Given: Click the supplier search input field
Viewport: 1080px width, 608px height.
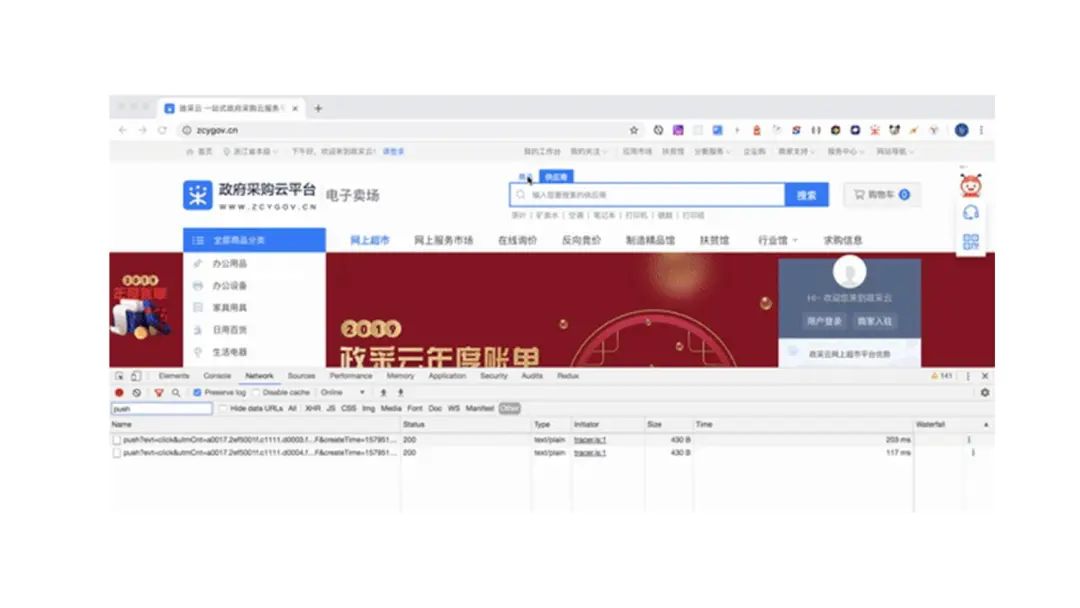Looking at the screenshot, I should pos(647,195).
